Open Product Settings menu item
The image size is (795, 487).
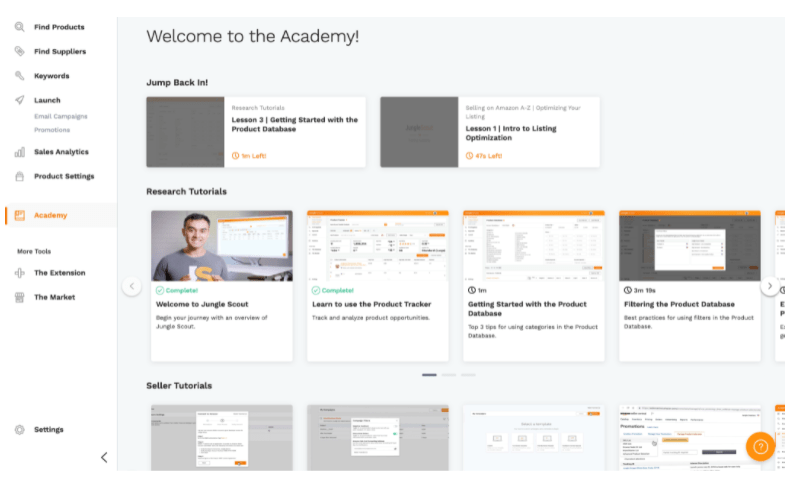click(x=64, y=176)
